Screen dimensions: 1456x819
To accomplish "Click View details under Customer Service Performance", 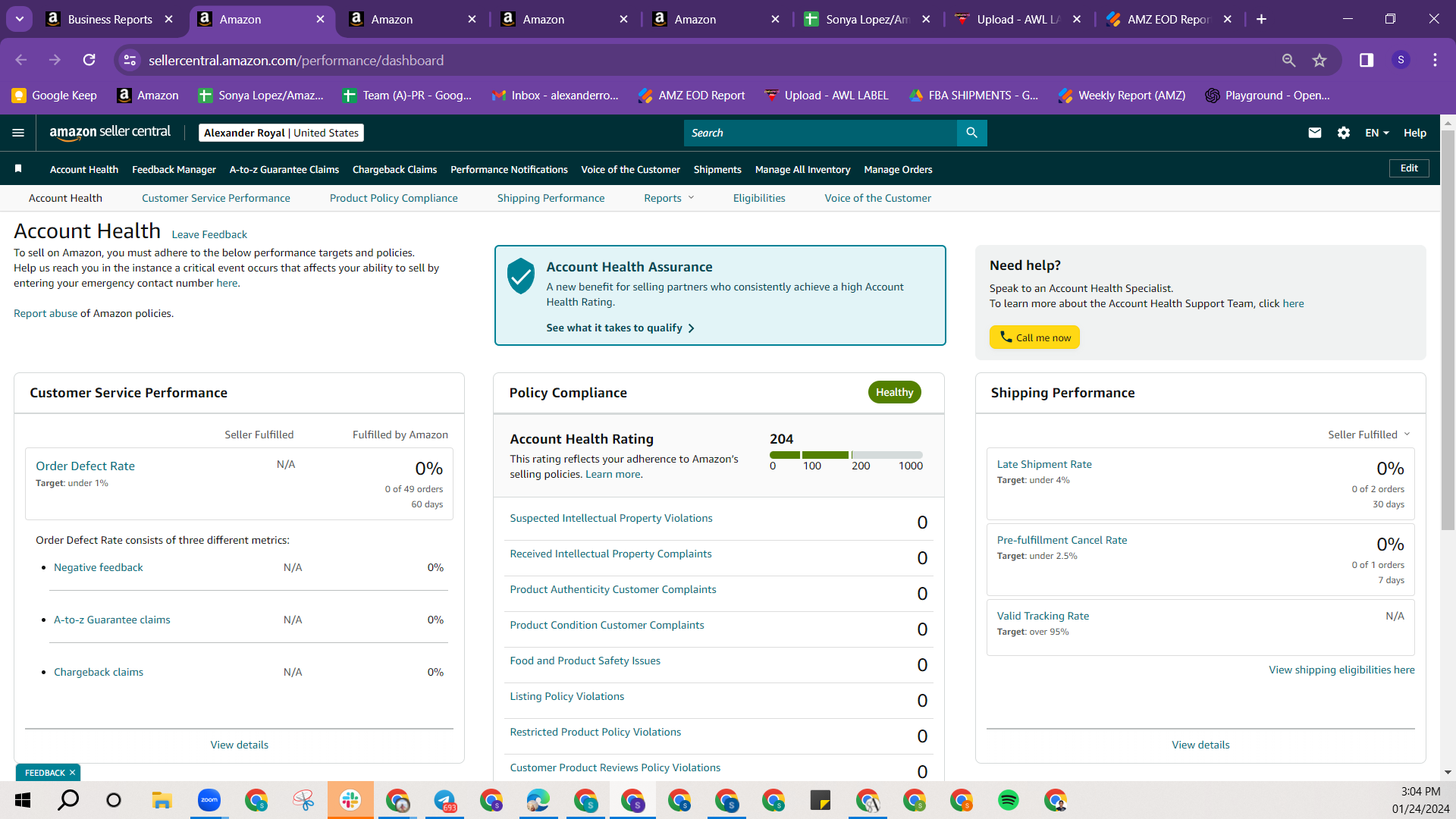I will (x=240, y=745).
